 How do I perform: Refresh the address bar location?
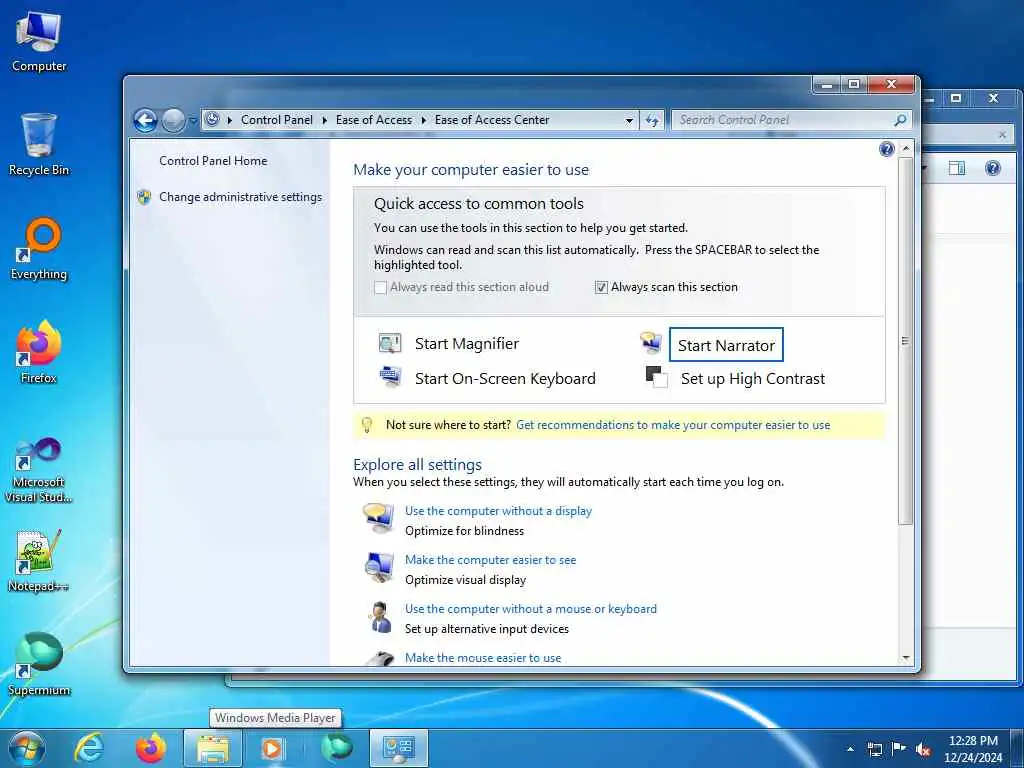(x=652, y=120)
